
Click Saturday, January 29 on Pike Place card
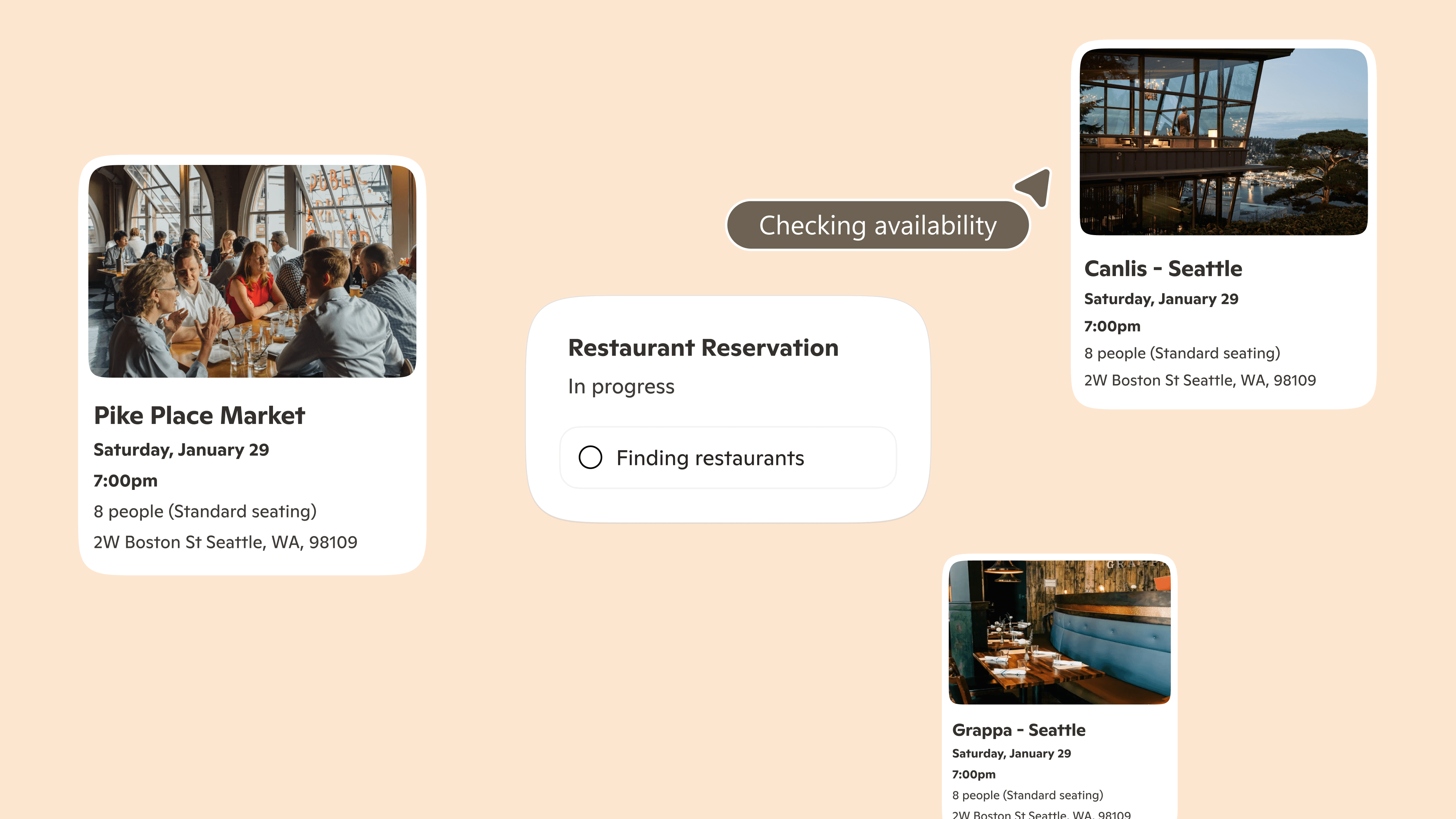[x=181, y=450]
